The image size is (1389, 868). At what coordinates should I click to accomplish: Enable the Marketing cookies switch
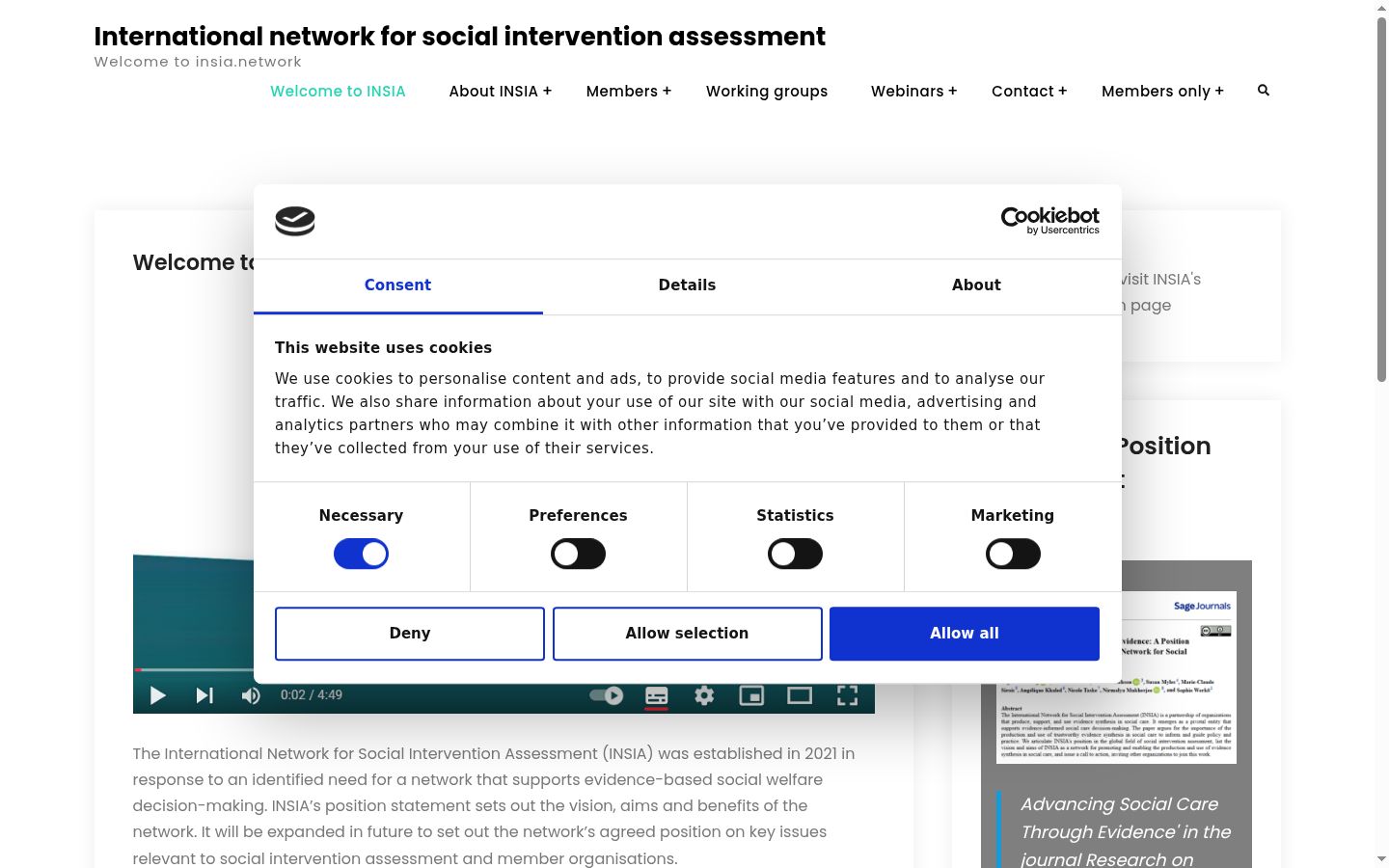tap(1013, 554)
